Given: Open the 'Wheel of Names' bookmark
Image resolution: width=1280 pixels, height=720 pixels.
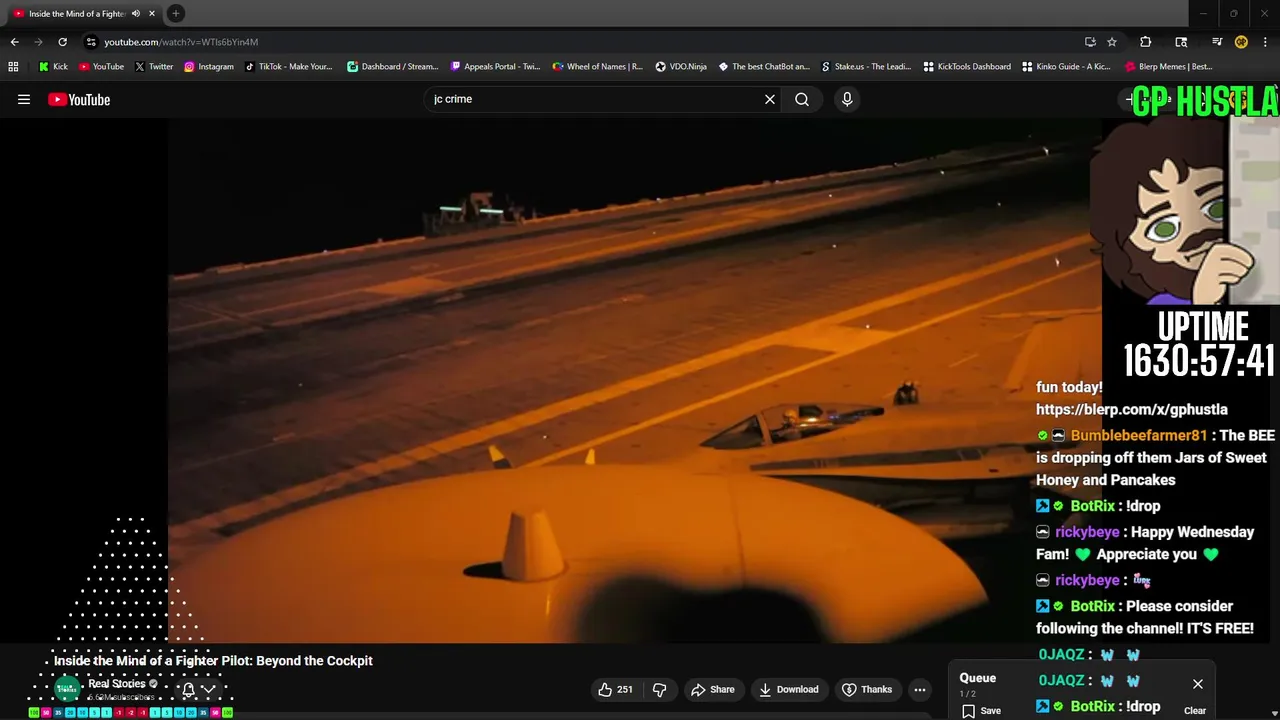Looking at the screenshot, I should pyautogui.click(x=598, y=67).
